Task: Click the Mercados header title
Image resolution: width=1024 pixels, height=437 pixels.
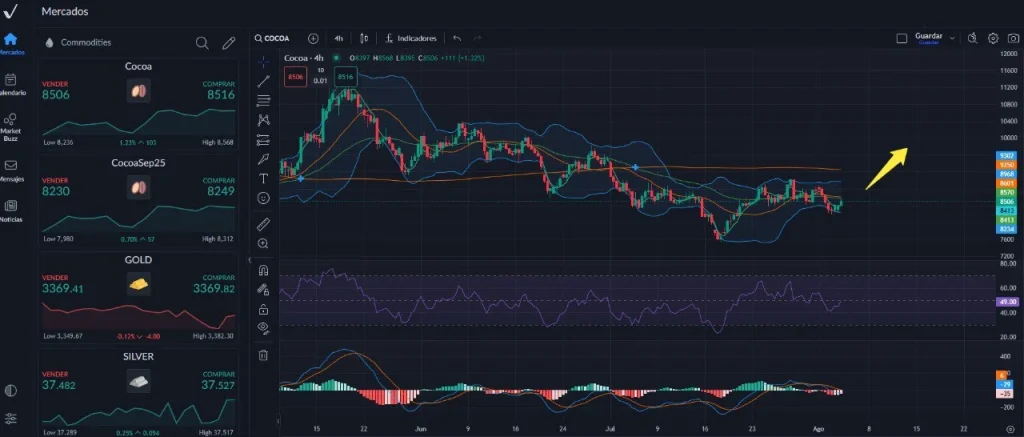Action: click(x=65, y=11)
